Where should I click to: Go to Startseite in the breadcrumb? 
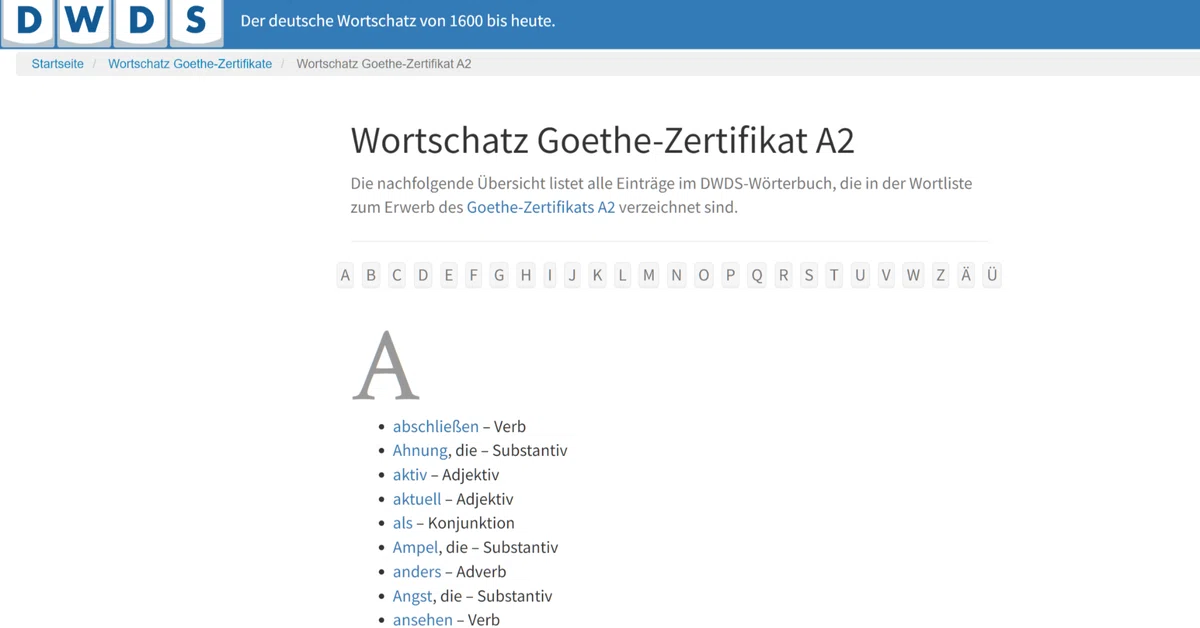coord(58,64)
